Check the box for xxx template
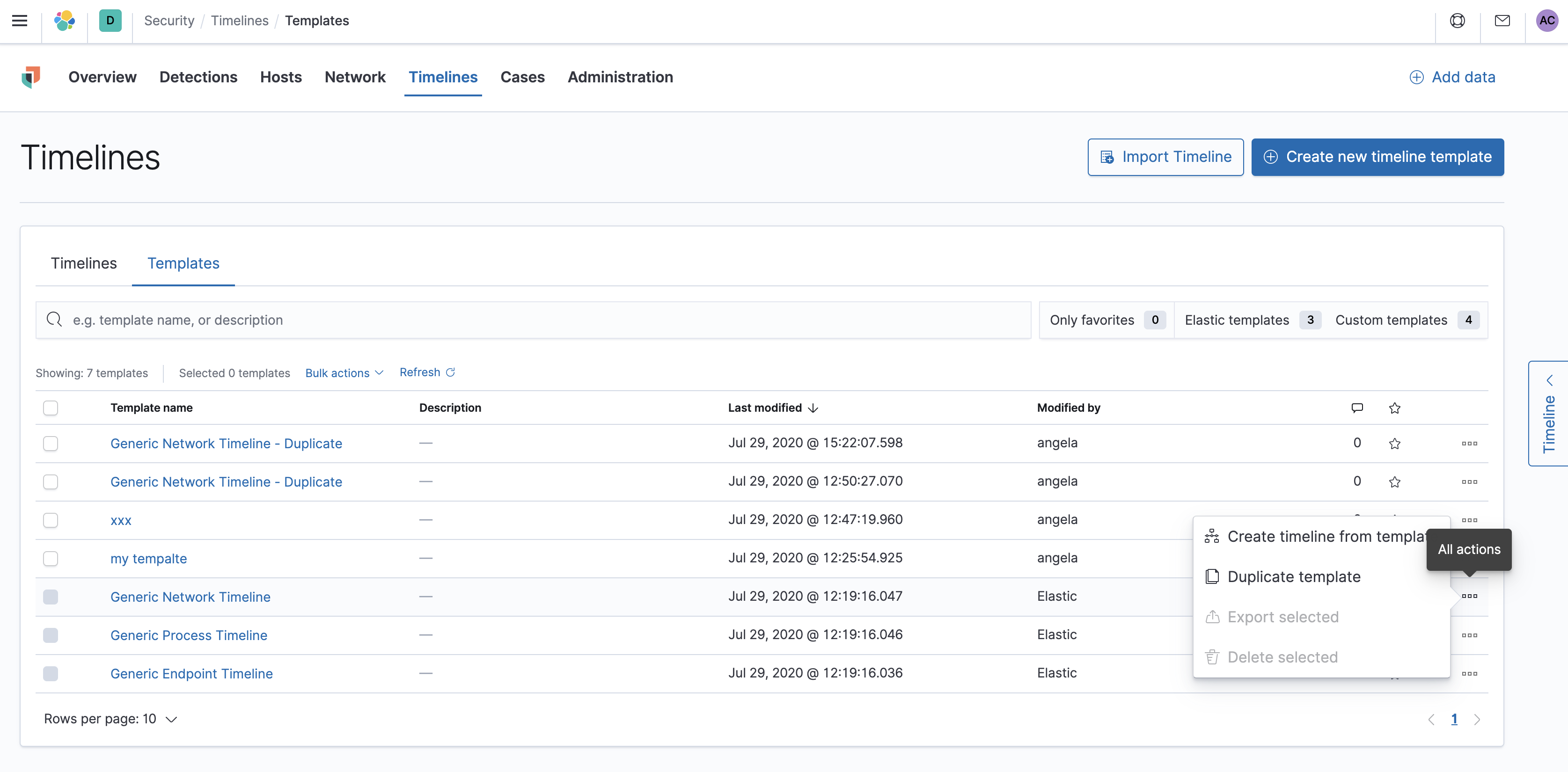Screen dimensions: 1568x772 (51, 520)
